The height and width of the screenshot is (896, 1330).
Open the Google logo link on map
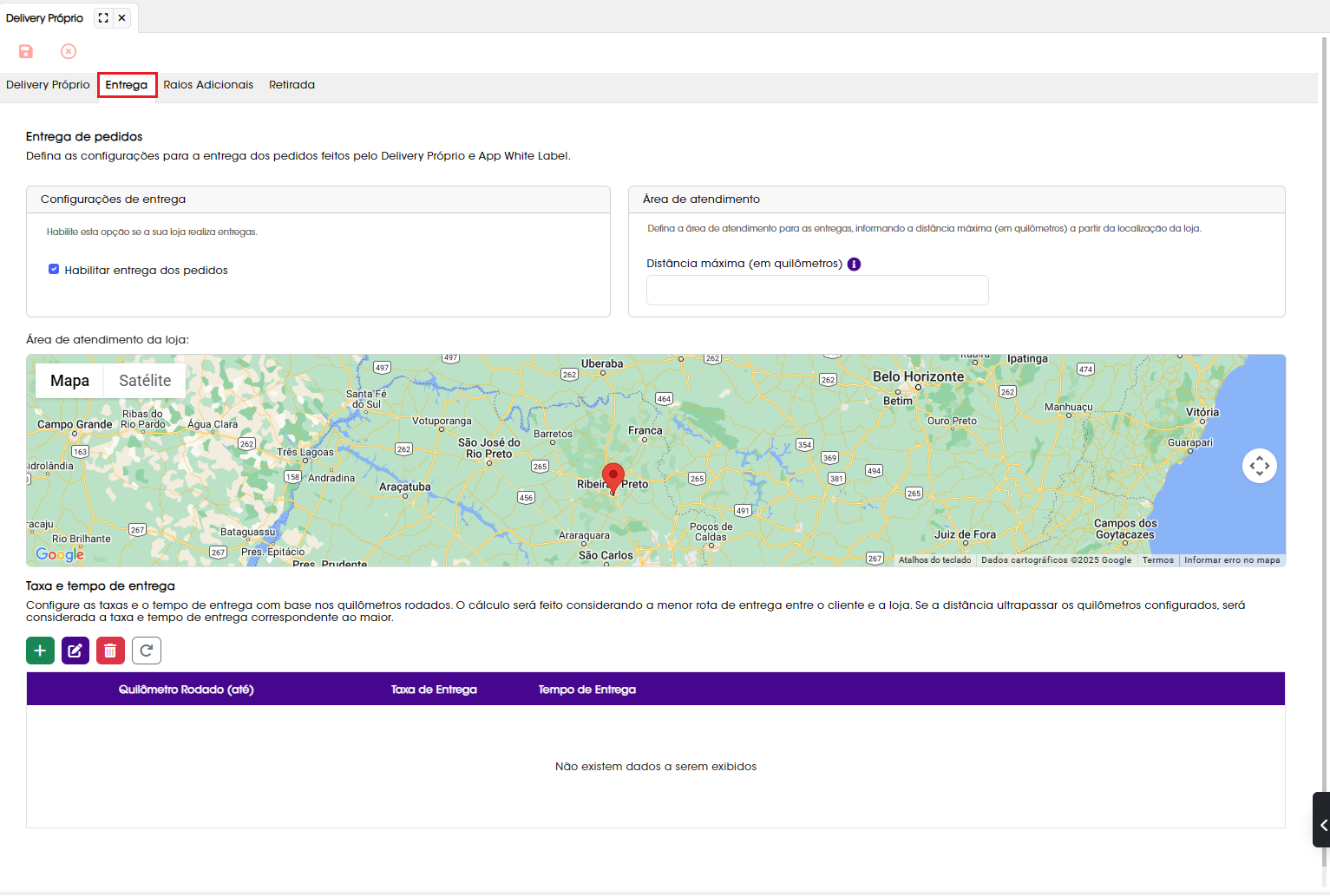[60, 554]
